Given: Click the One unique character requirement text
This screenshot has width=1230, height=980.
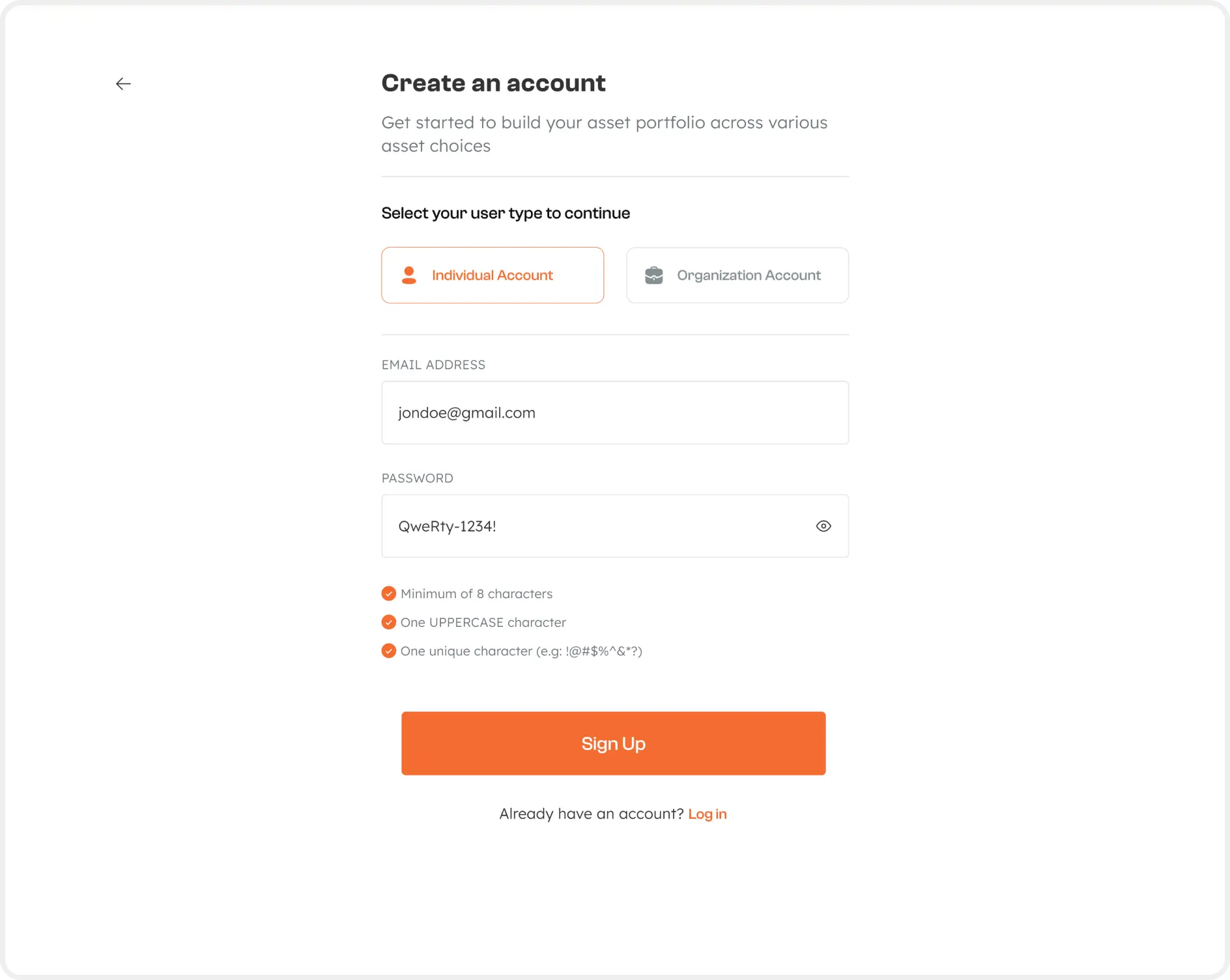Looking at the screenshot, I should (521, 651).
